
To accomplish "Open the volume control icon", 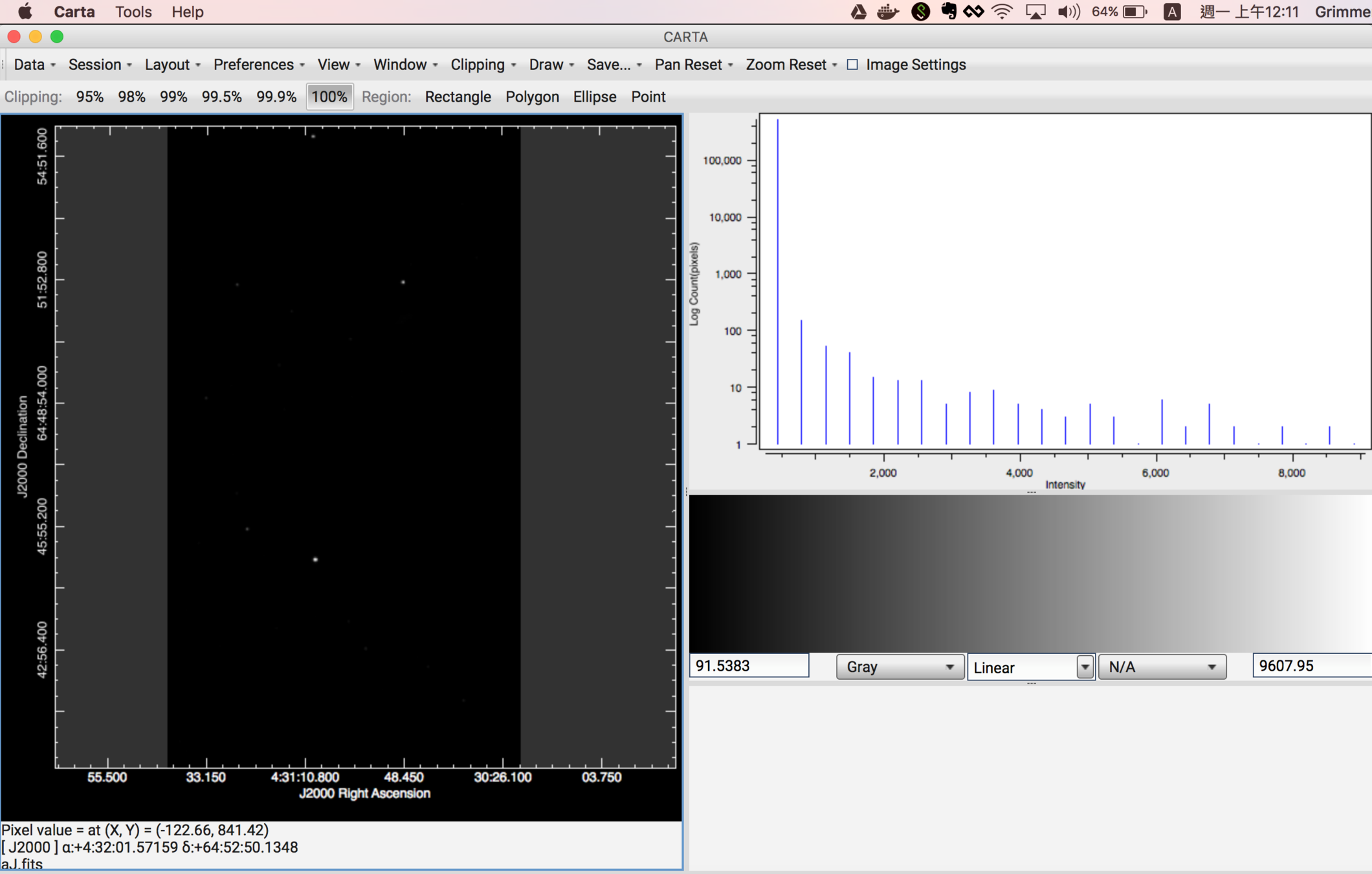I will point(1068,12).
